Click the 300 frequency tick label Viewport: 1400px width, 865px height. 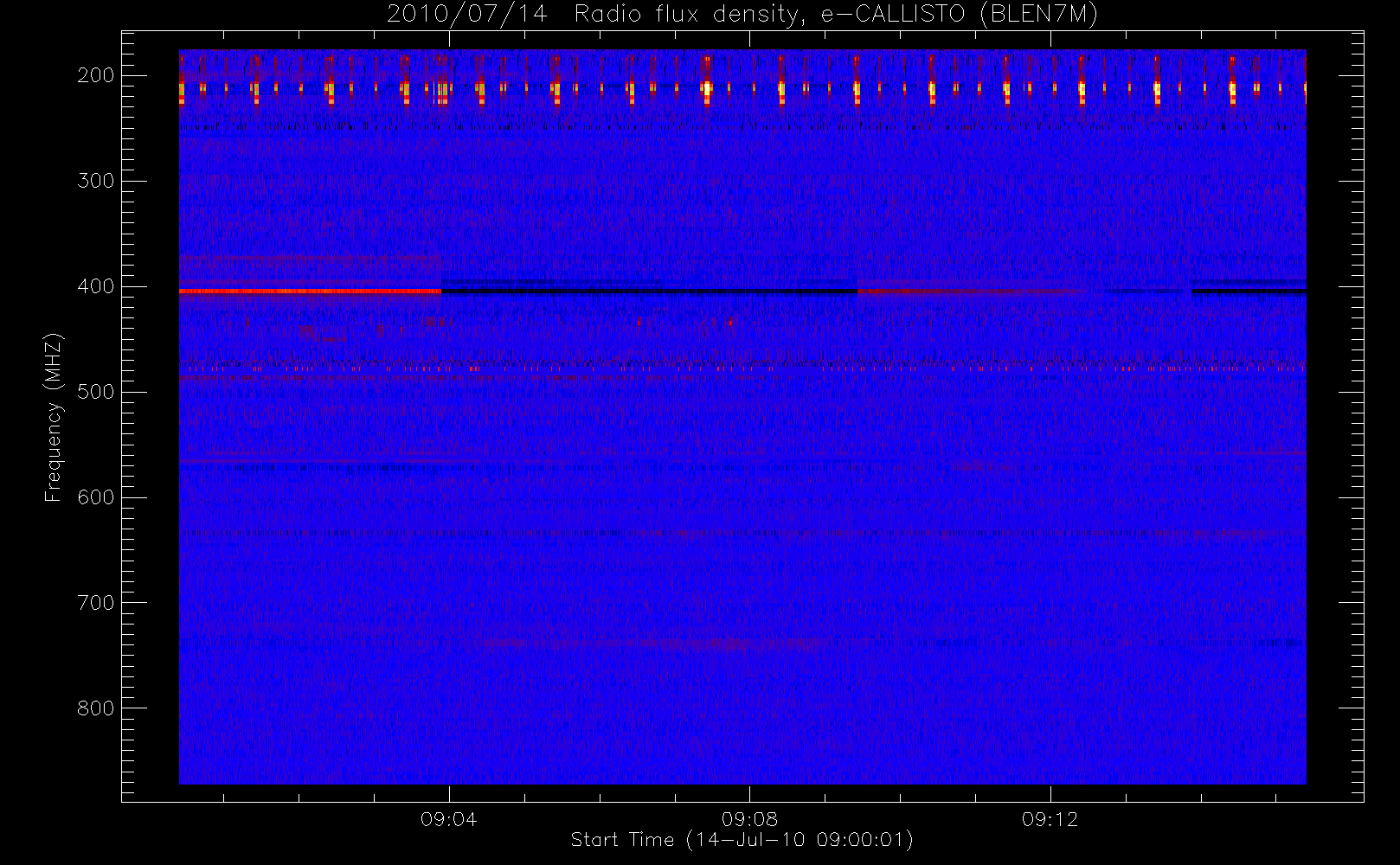pyautogui.click(x=96, y=181)
